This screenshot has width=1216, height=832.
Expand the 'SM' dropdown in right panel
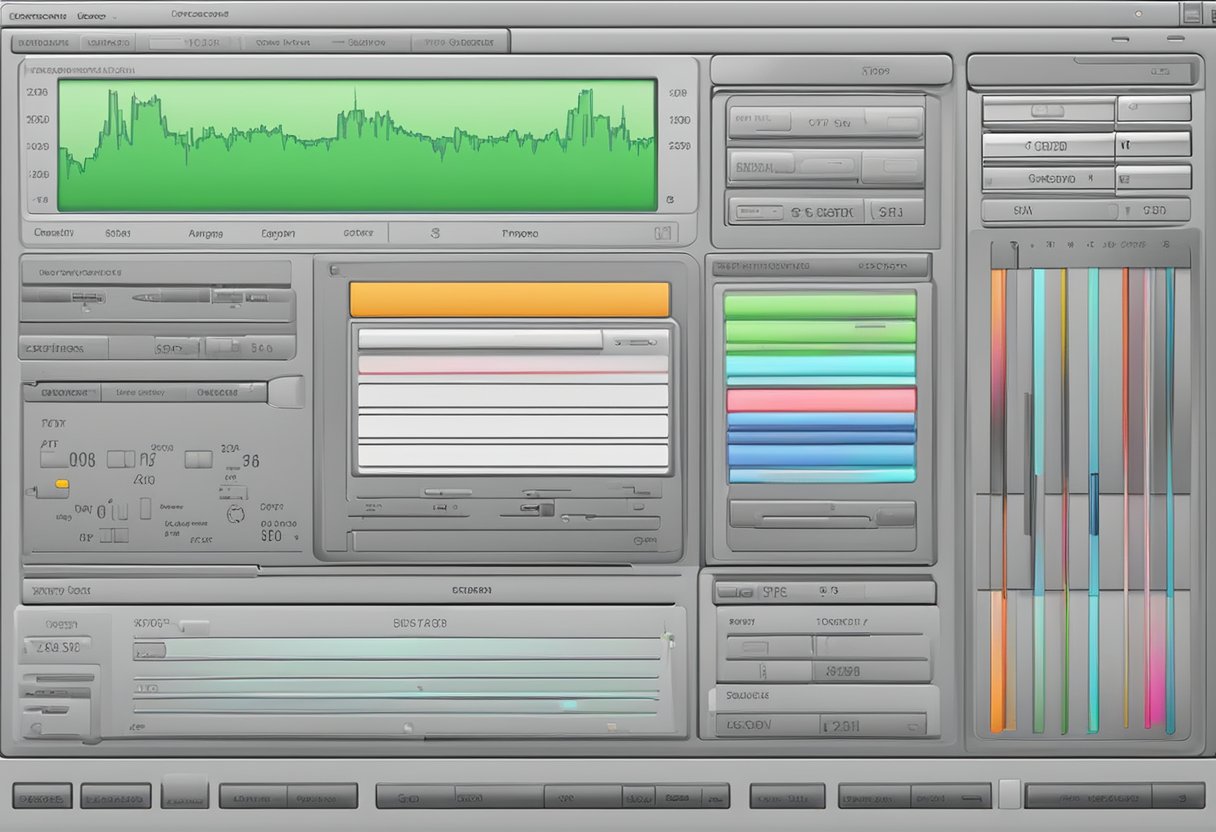[x=1050, y=211]
